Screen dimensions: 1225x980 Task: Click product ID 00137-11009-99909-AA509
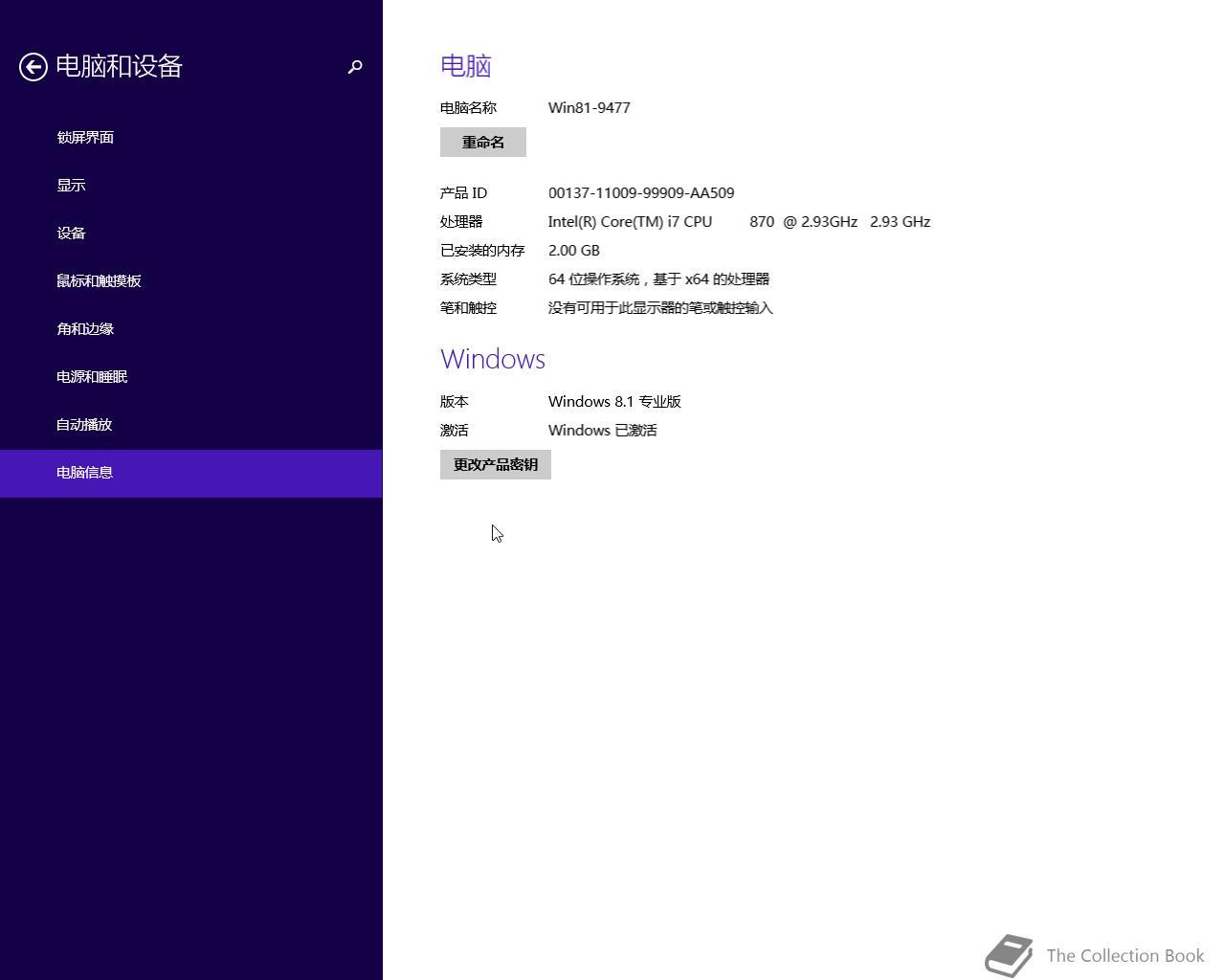pyautogui.click(x=641, y=192)
